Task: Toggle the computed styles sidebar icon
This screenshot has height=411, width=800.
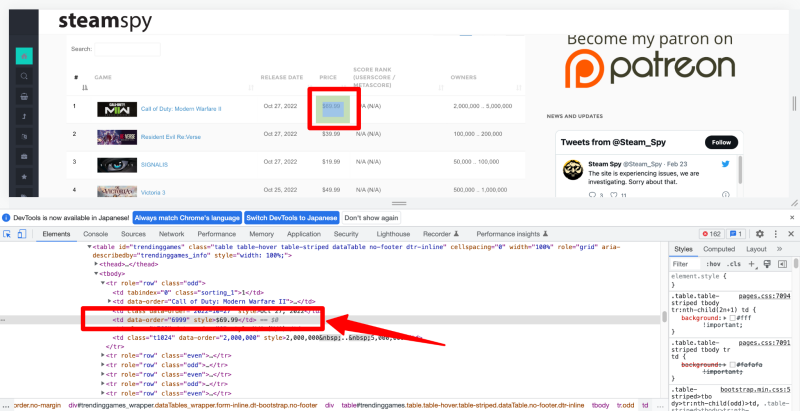Action: 782,264
